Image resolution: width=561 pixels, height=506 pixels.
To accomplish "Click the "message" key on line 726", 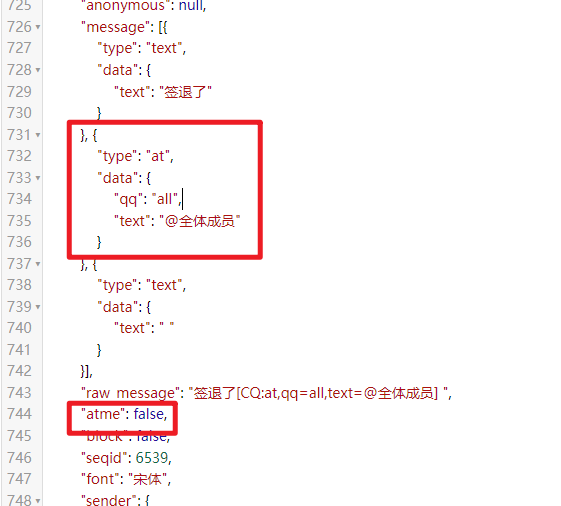I will [x=116, y=27].
